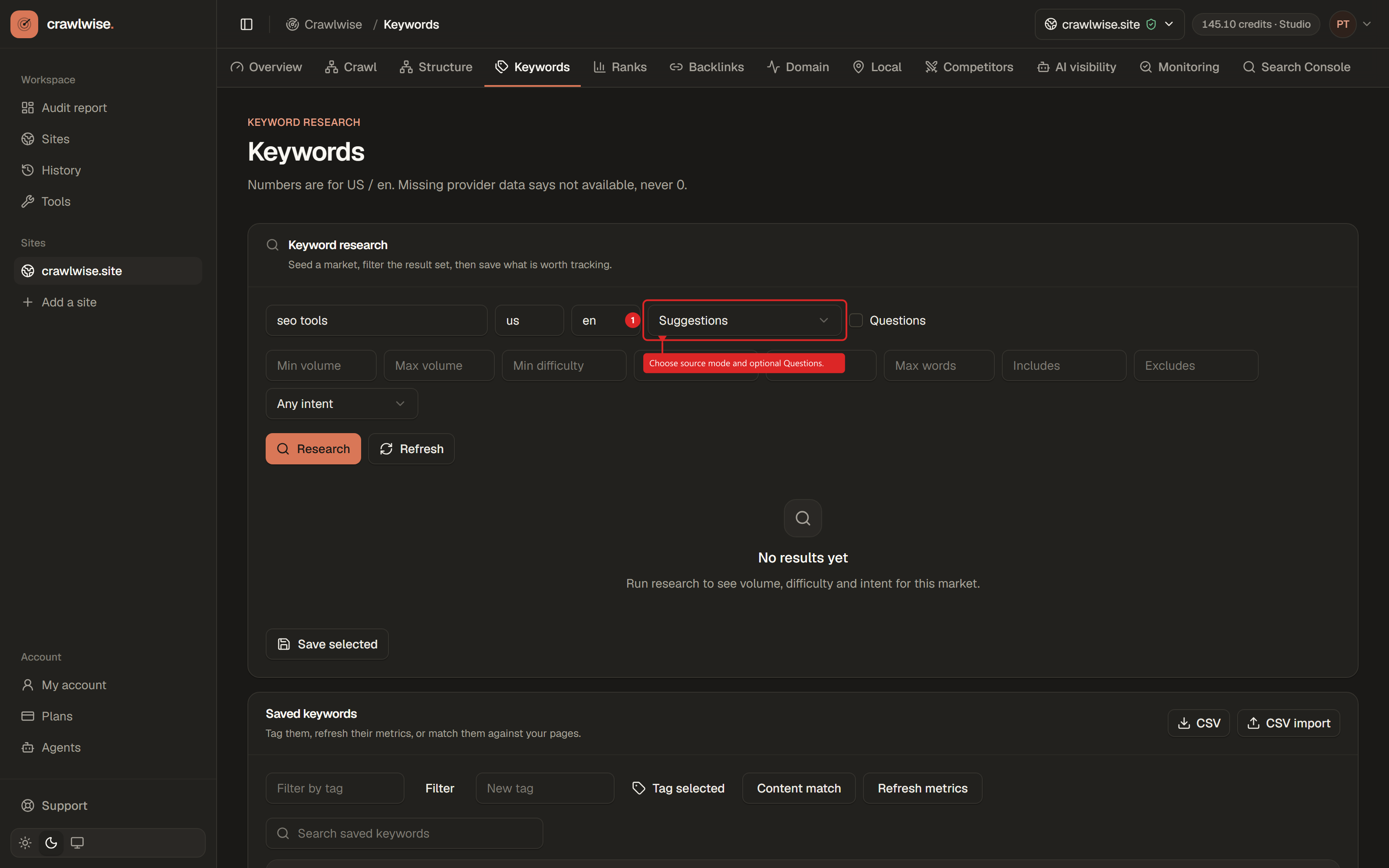Click the CSV import button
The image size is (1389, 868).
click(x=1289, y=723)
